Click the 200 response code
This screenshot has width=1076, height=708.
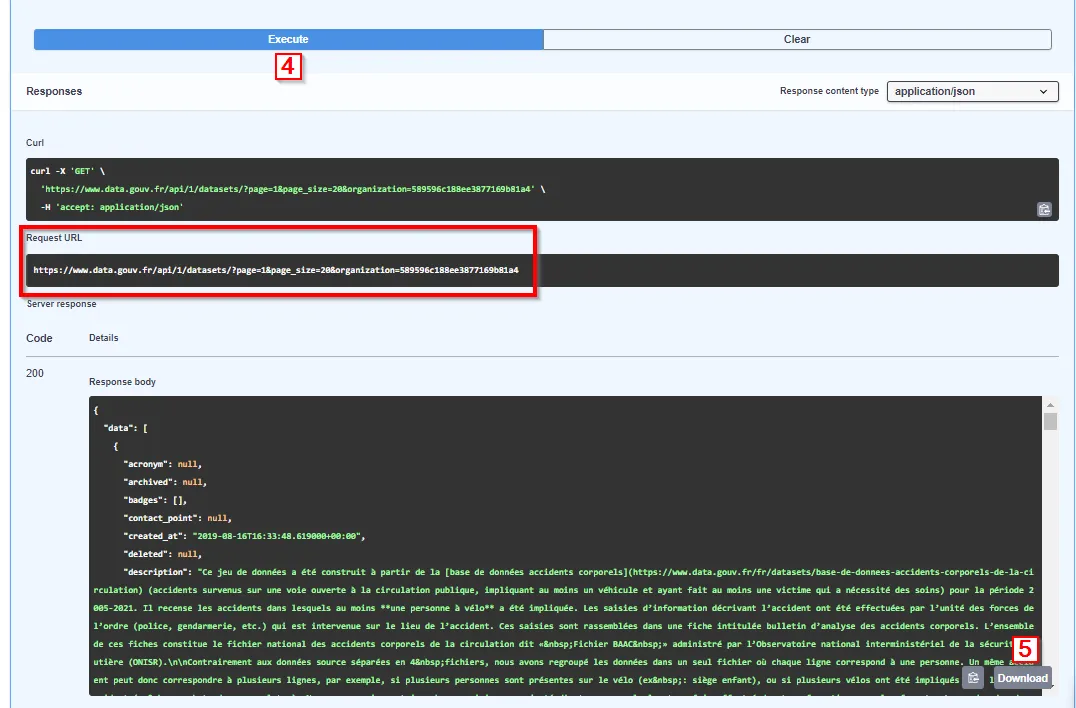pos(35,373)
